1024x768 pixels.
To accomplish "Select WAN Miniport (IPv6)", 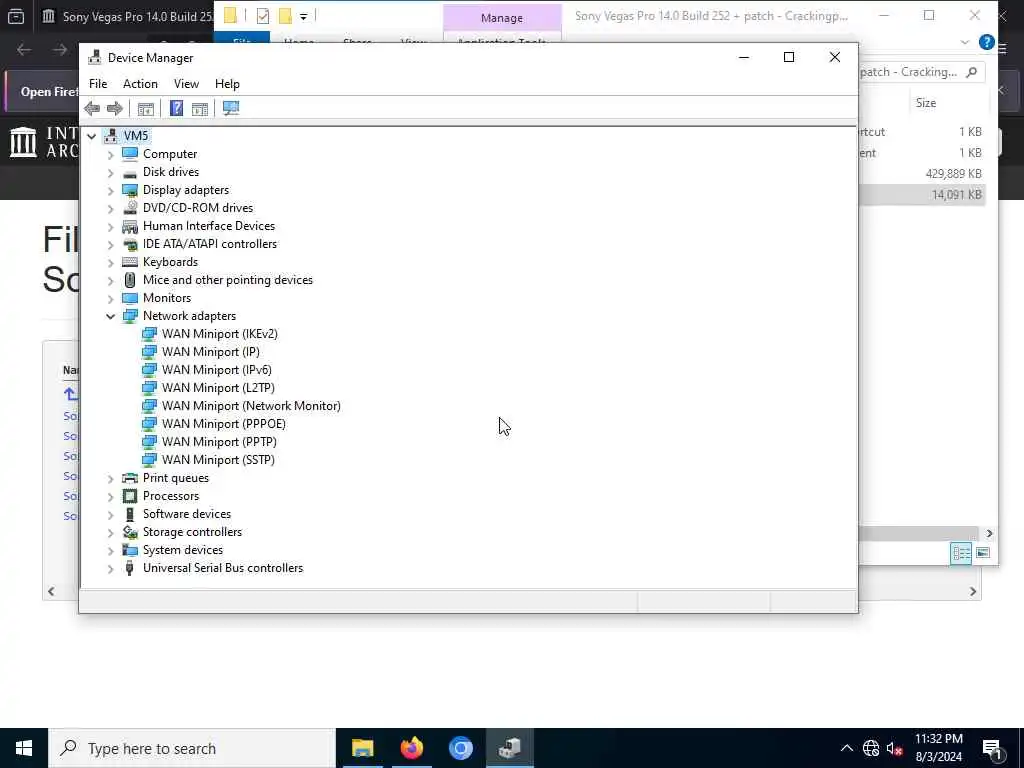I will click(x=217, y=370).
